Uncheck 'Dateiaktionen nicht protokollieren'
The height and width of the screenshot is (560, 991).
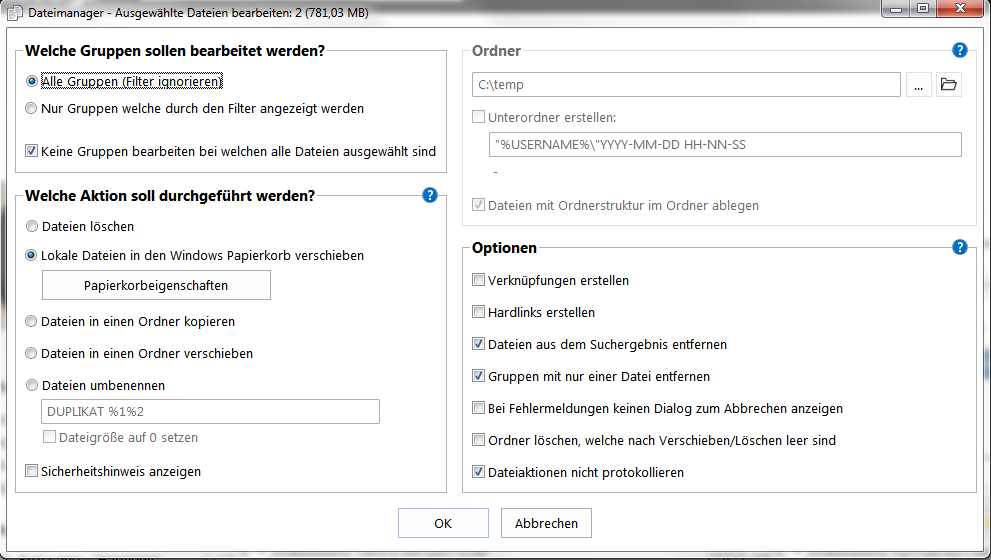(479, 472)
